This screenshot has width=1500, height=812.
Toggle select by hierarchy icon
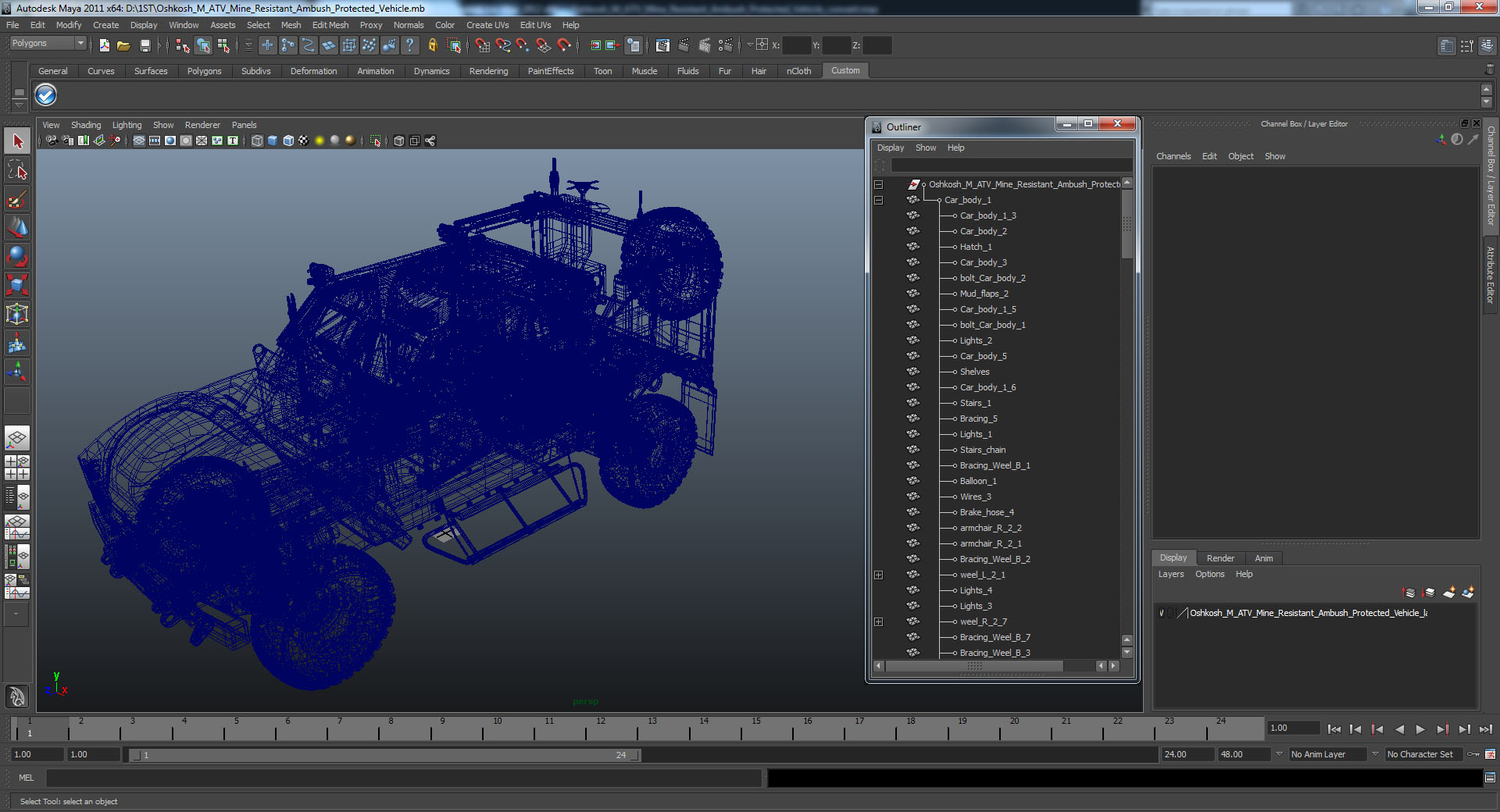click(182, 45)
